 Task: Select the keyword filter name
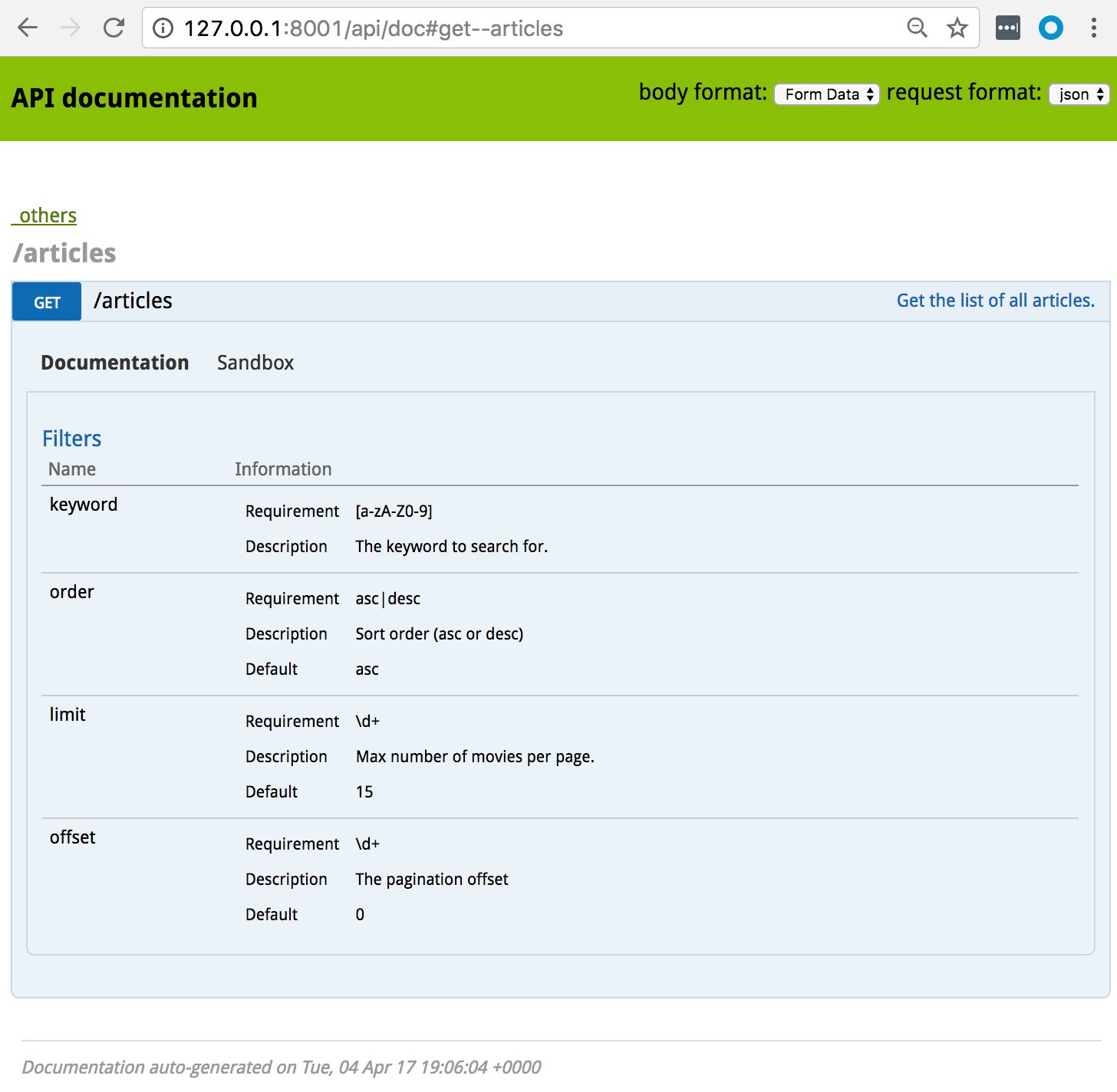pyautogui.click(x=84, y=505)
